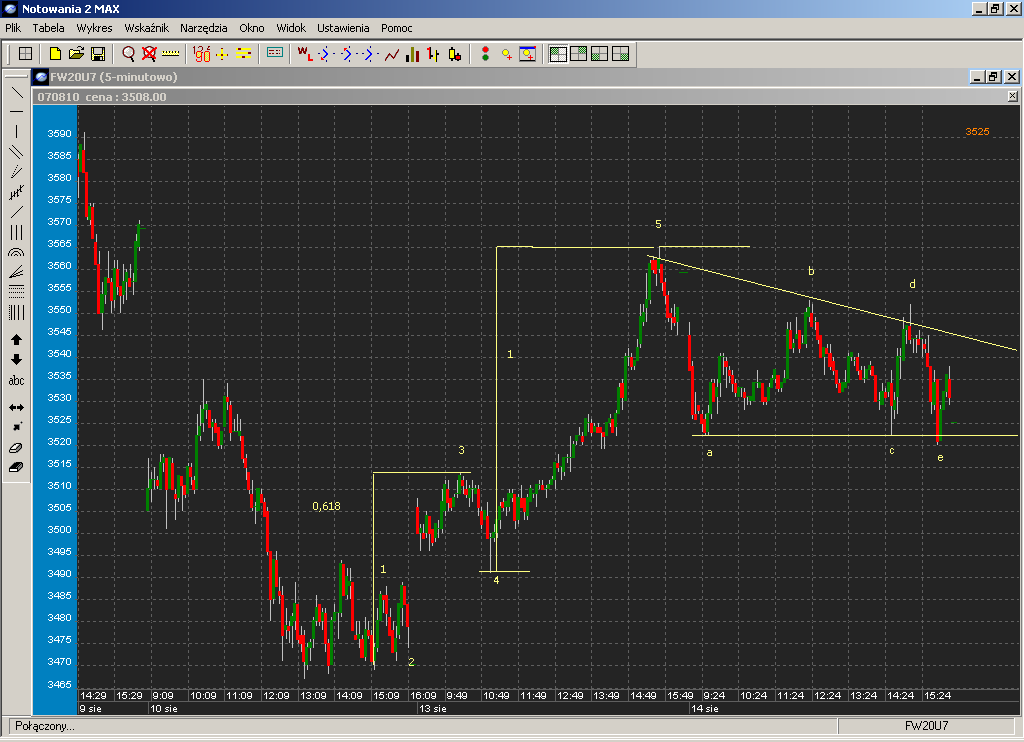Select the first window layout icon
Screen dimensions: 1024x742
coord(558,54)
